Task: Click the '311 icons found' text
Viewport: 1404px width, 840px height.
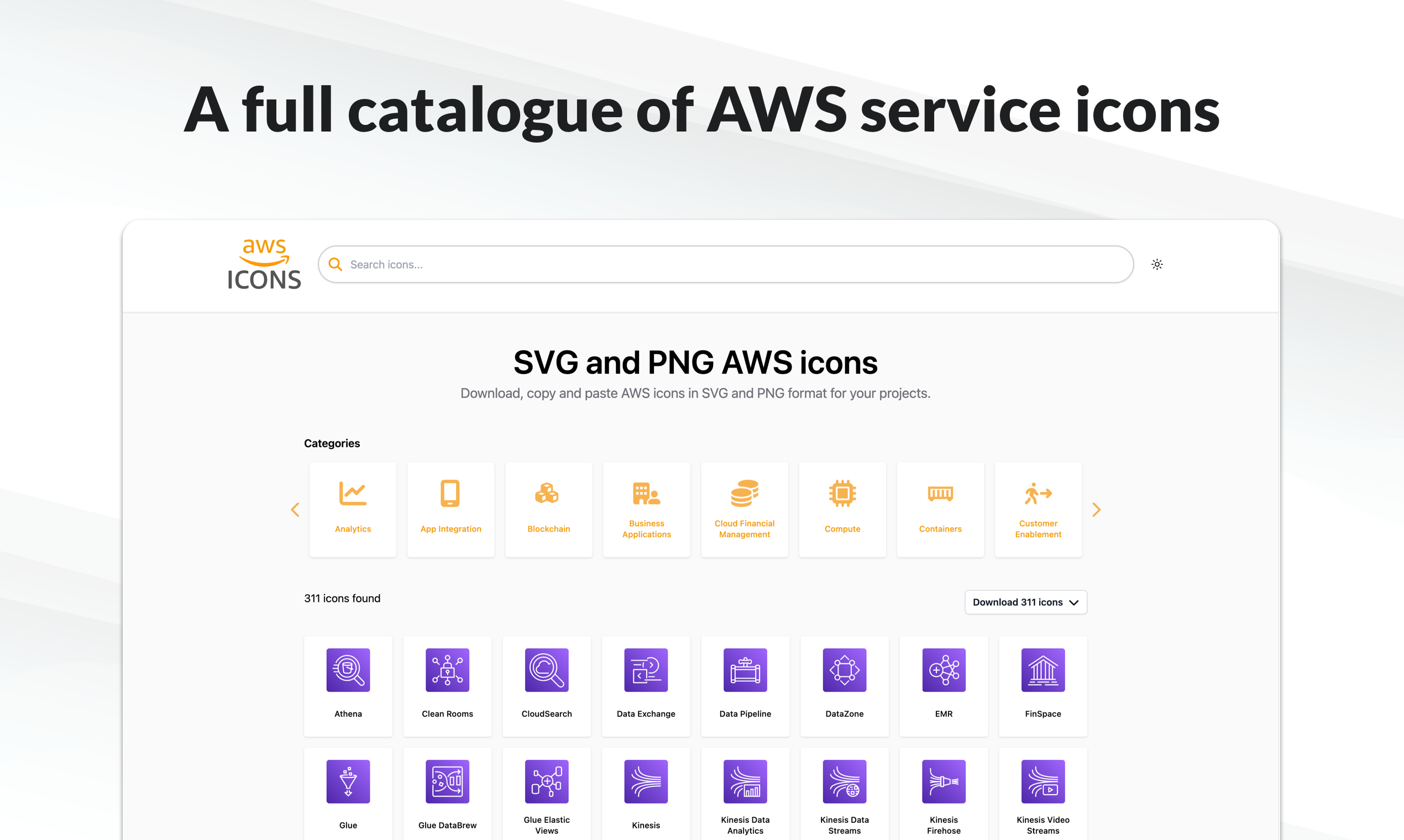Action: [342, 599]
